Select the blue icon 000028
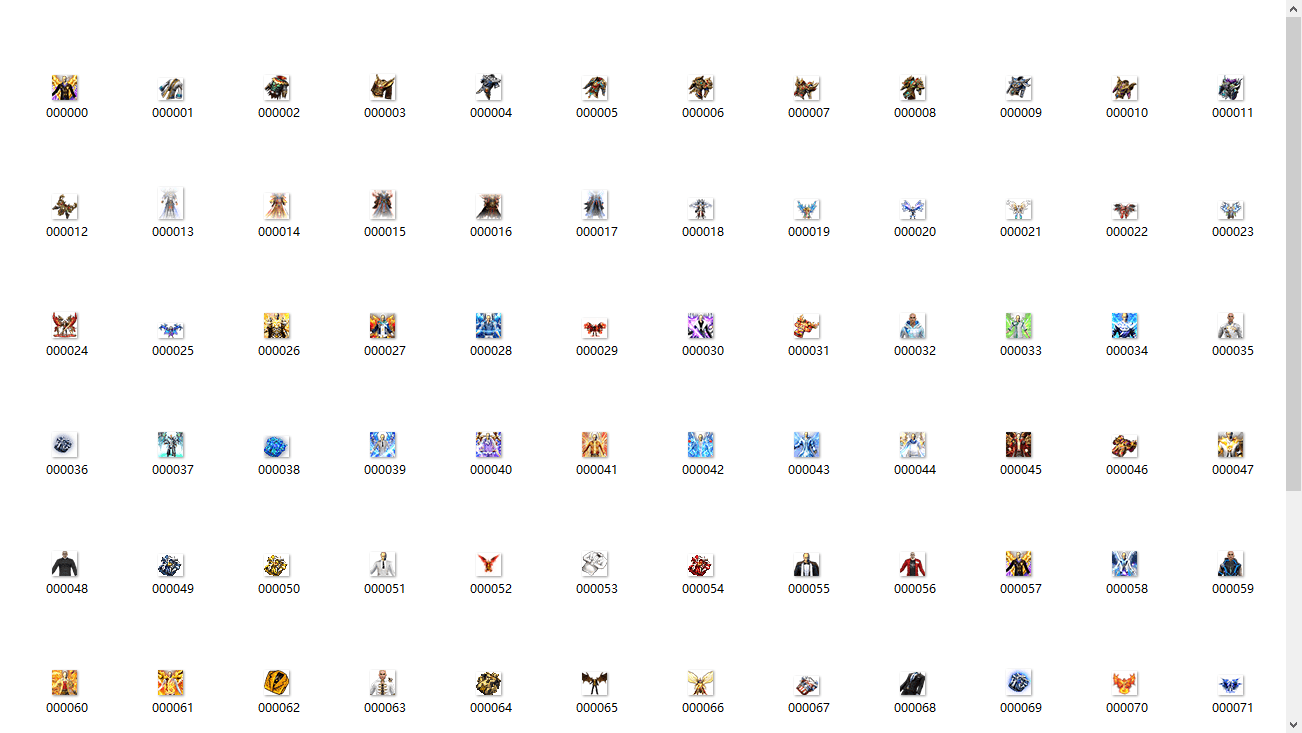1302x733 pixels. pyautogui.click(x=490, y=326)
